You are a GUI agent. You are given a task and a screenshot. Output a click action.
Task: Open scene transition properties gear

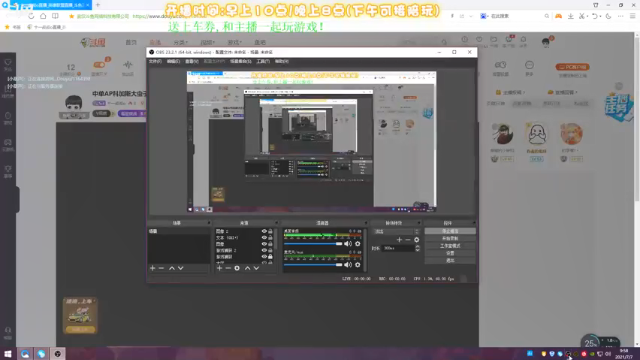416,240
